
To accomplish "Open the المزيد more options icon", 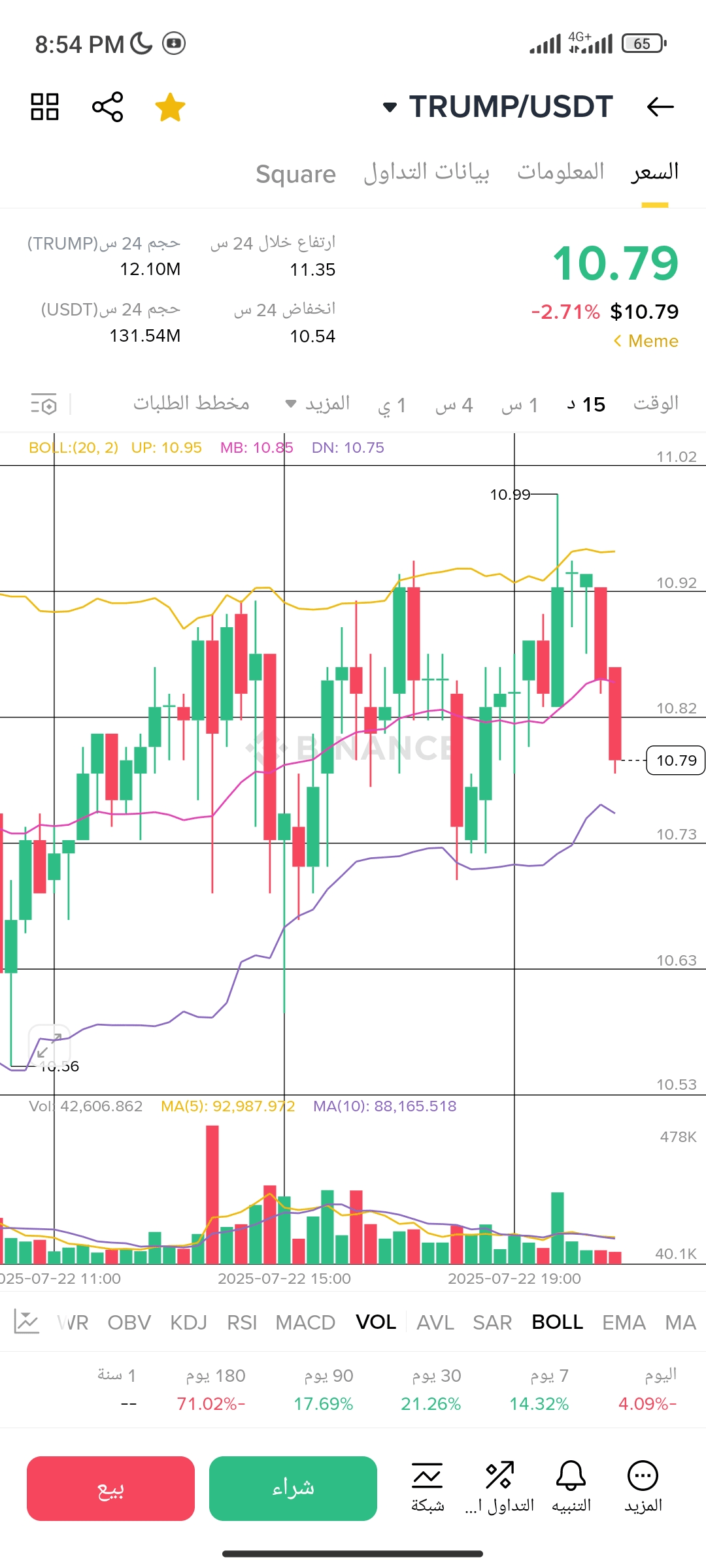I will point(643,1488).
